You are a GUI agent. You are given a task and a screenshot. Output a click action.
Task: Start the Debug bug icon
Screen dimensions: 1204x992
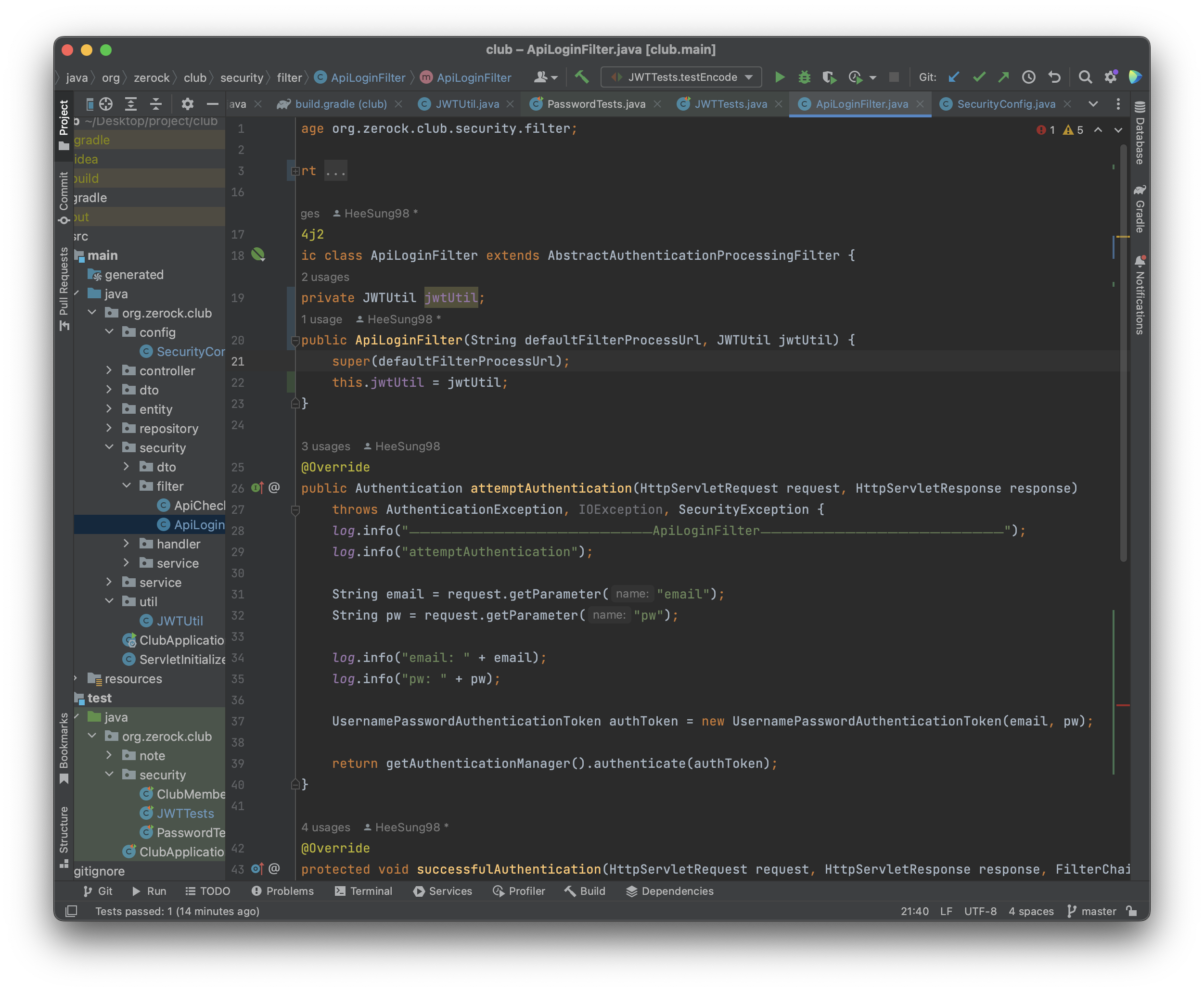click(x=804, y=77)
